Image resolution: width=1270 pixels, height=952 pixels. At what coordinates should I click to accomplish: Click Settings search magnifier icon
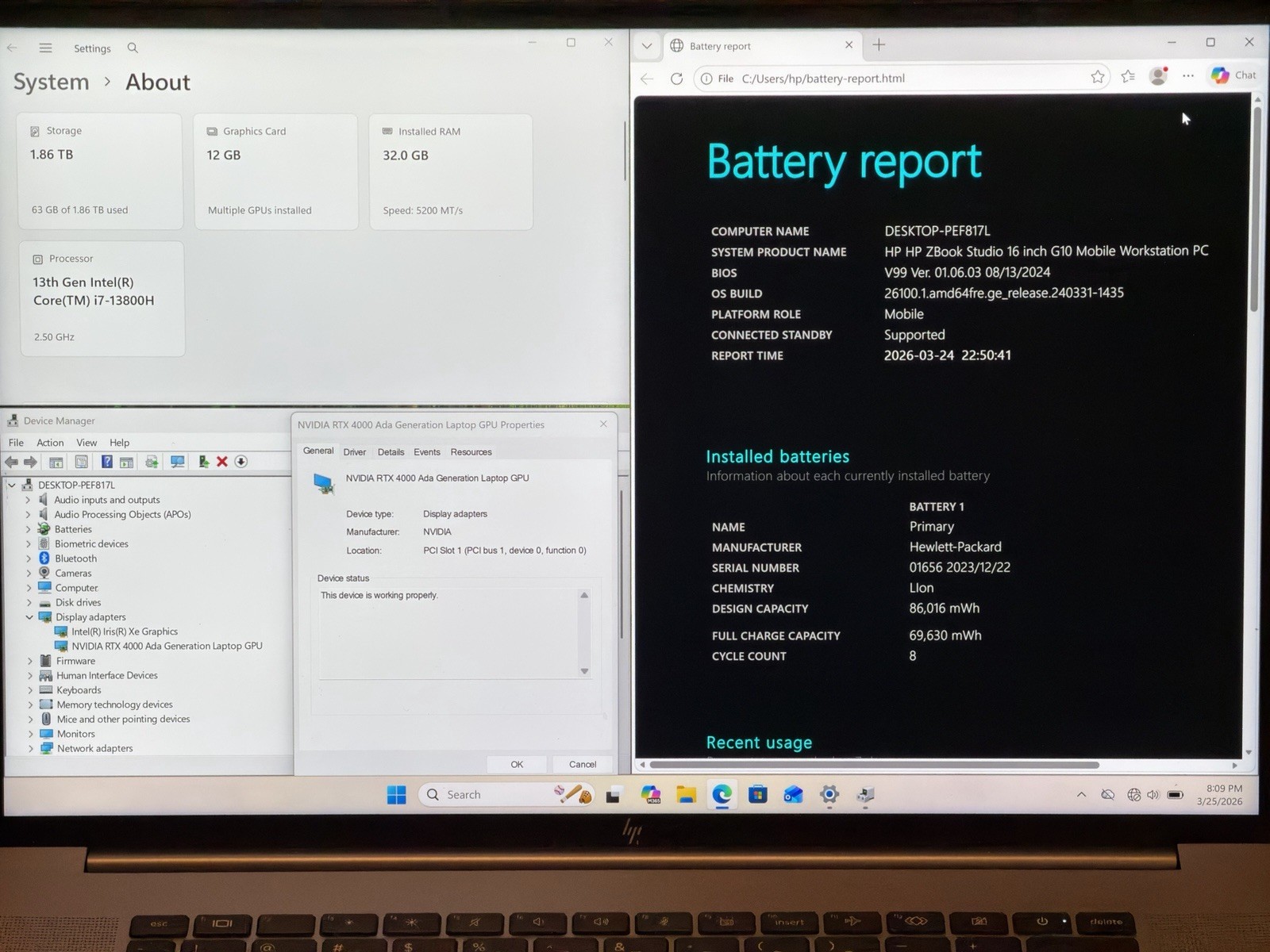click(x=133, y=48)
